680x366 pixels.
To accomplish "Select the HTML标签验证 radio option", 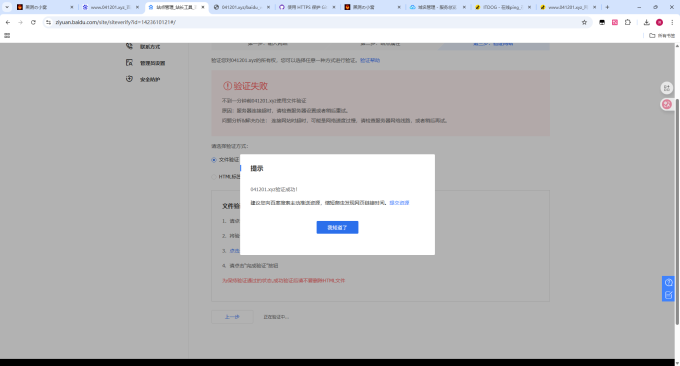I will [x=214, y=176].
